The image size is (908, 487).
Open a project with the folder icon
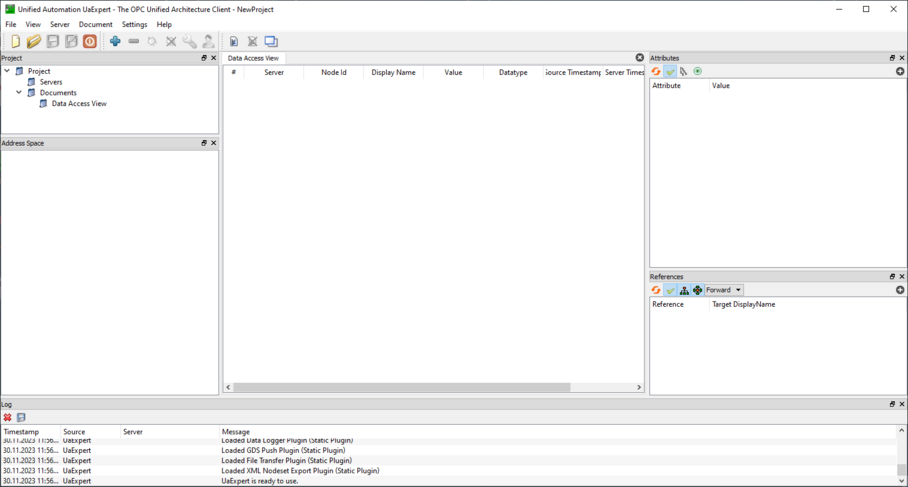34,42
